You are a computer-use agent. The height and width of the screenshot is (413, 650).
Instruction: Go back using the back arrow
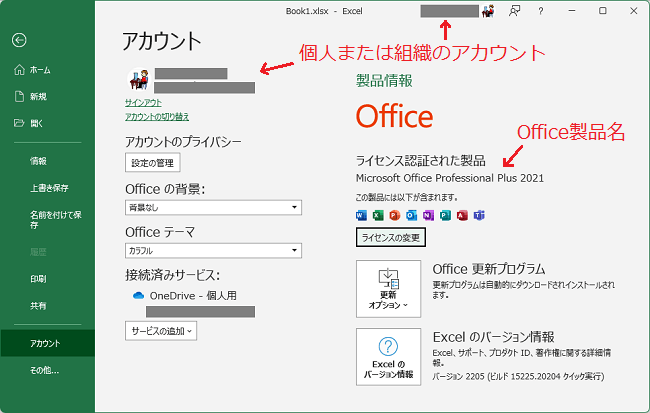19,40
